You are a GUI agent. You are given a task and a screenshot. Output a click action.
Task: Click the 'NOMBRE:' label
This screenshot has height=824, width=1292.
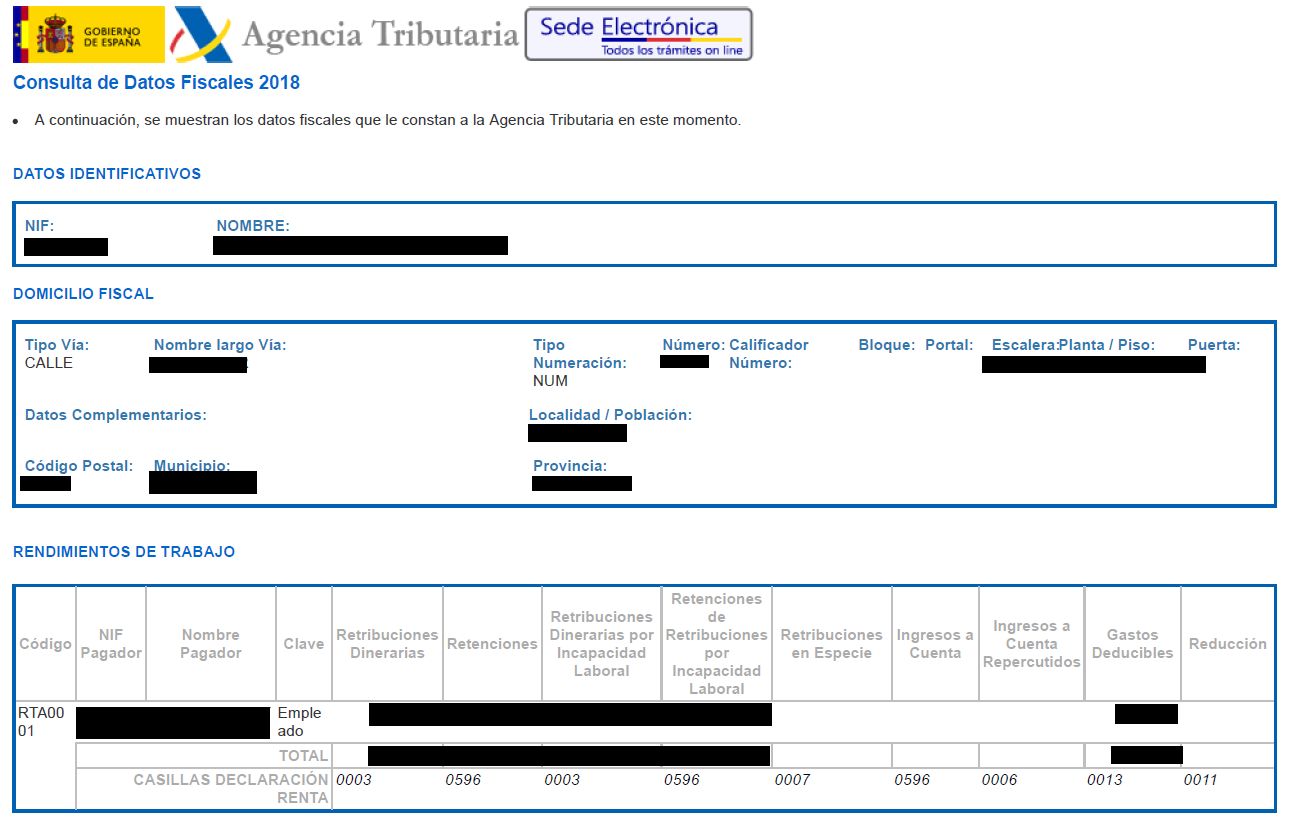point(253,226)
